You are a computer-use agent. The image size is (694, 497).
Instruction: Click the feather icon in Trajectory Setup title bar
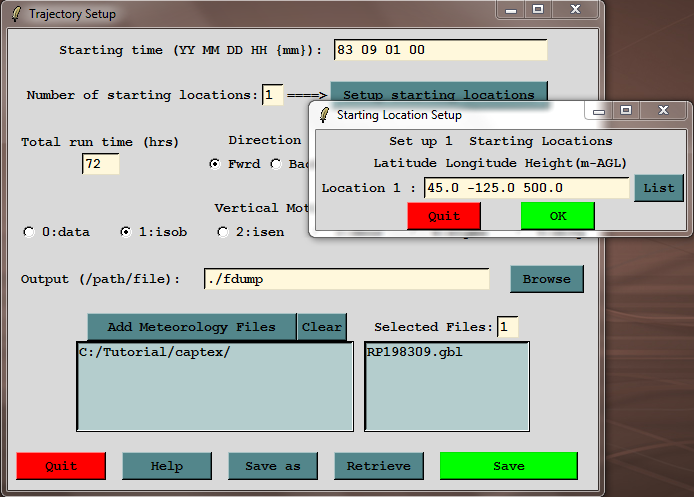pos(16,14)
